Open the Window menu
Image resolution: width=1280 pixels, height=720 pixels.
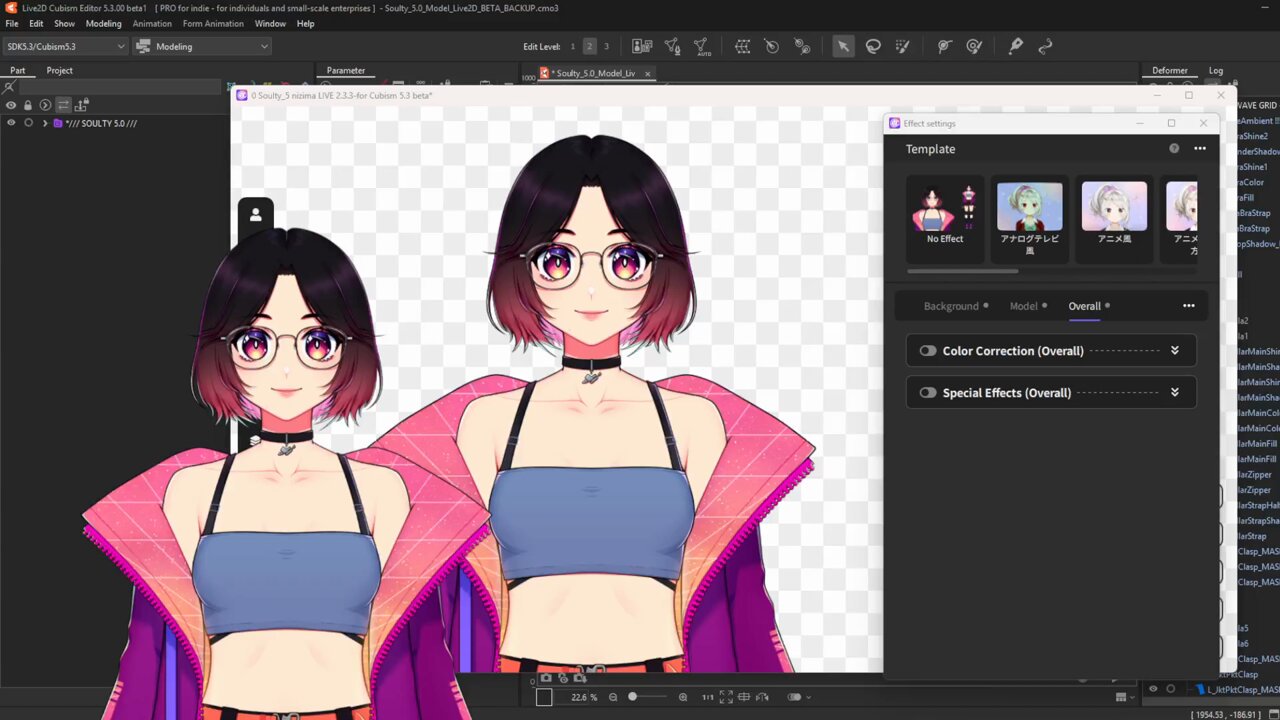(270, 24)
